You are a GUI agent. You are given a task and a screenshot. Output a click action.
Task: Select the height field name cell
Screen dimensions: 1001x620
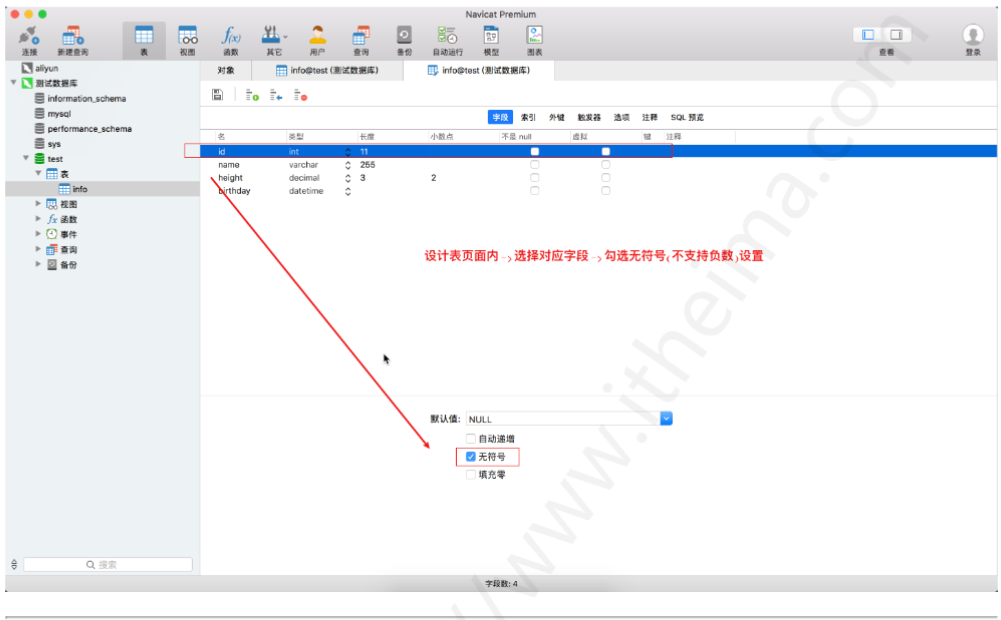(230, 178)
